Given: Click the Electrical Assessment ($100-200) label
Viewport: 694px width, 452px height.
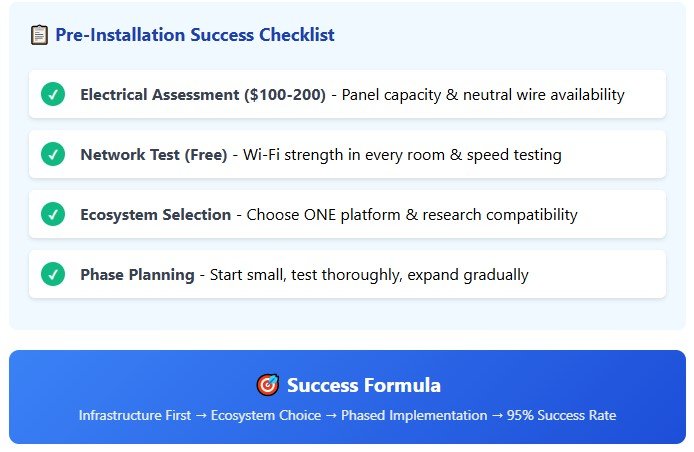Looking at the screenshot, I should (x=203, y=95).
